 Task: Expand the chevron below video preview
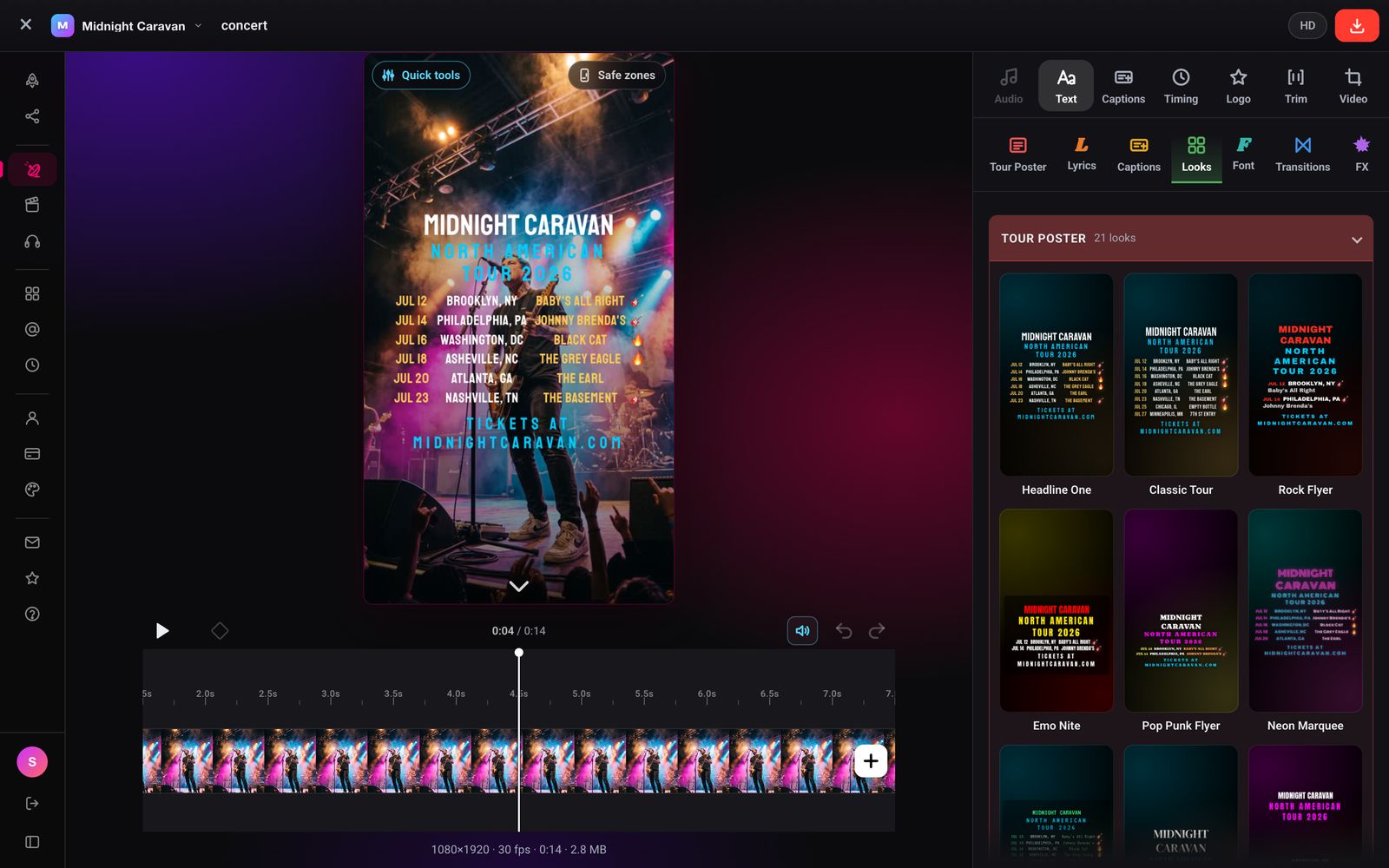pos(519,587)
